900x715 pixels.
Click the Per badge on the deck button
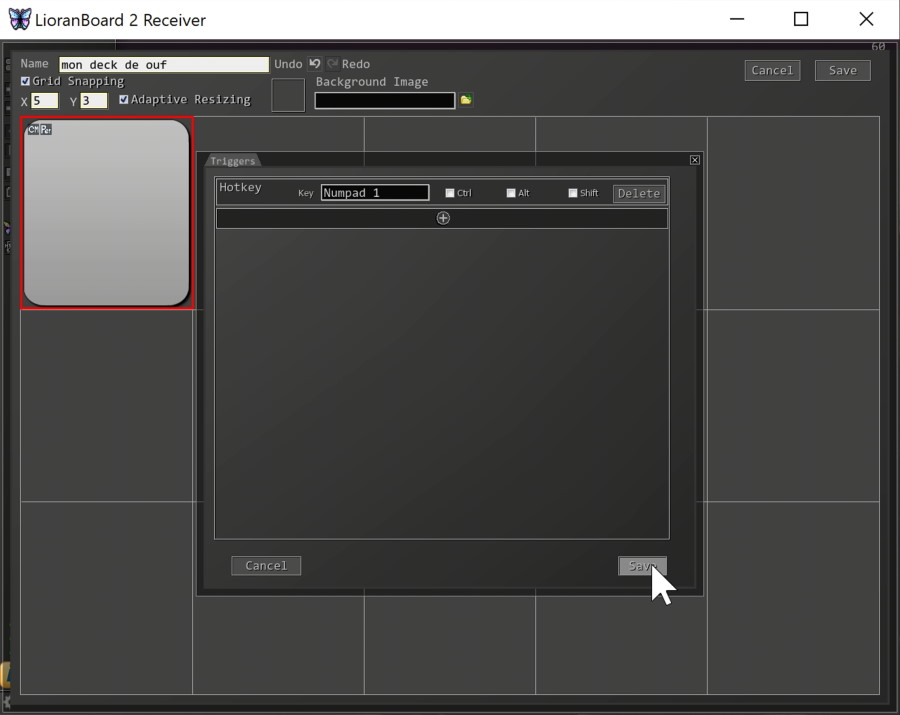pos(46,129)
